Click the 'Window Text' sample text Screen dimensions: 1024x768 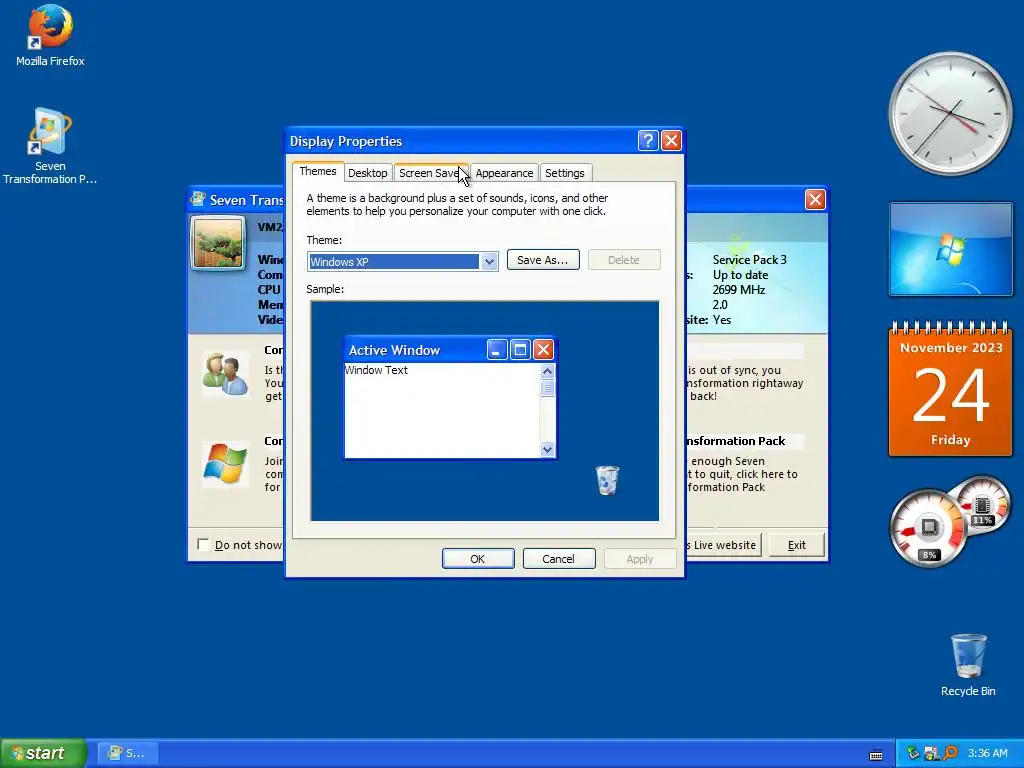pyautogui.click(x=377, y=370)
